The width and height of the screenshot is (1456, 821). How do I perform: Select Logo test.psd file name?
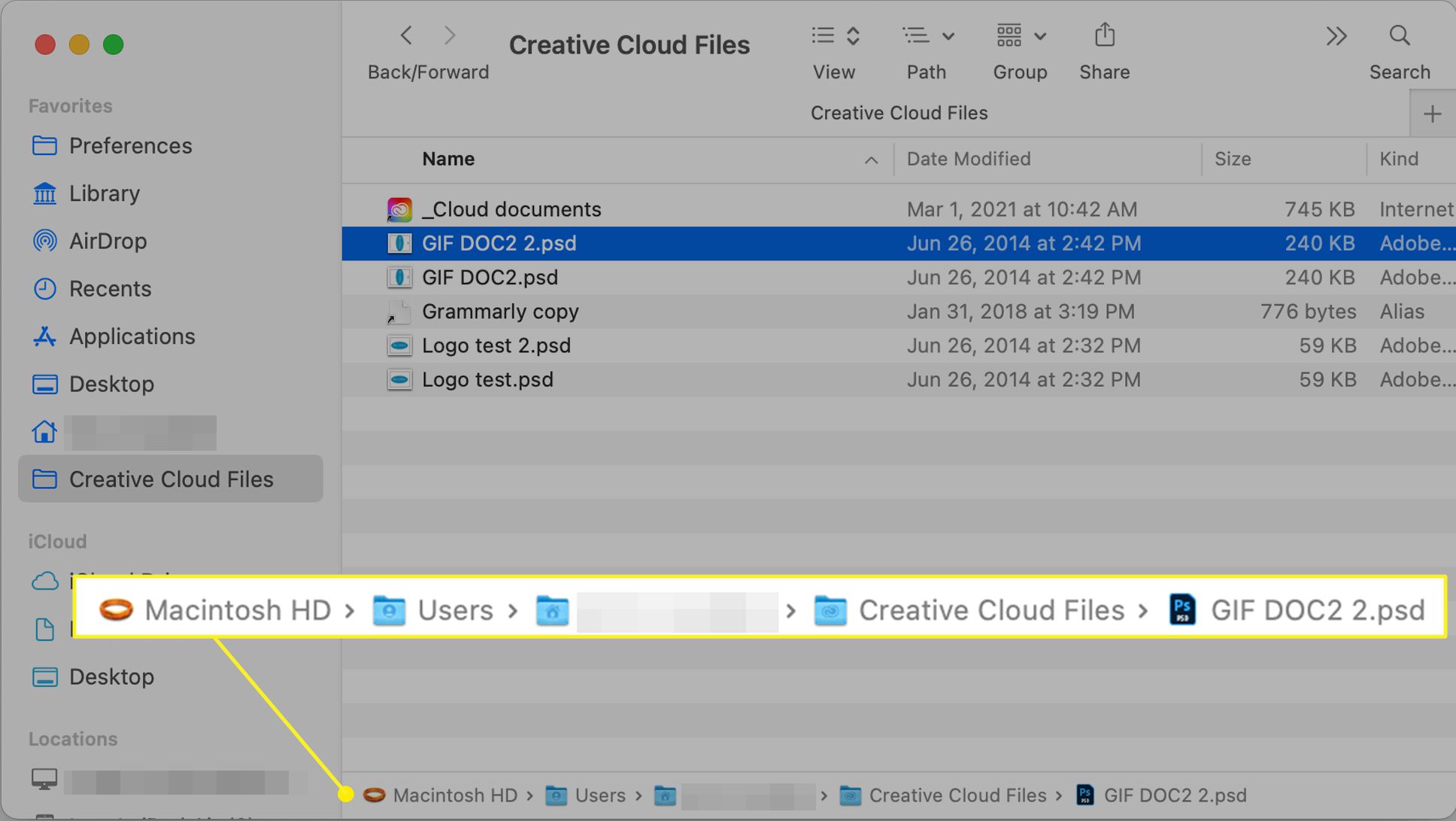click(x=487, y=379)
